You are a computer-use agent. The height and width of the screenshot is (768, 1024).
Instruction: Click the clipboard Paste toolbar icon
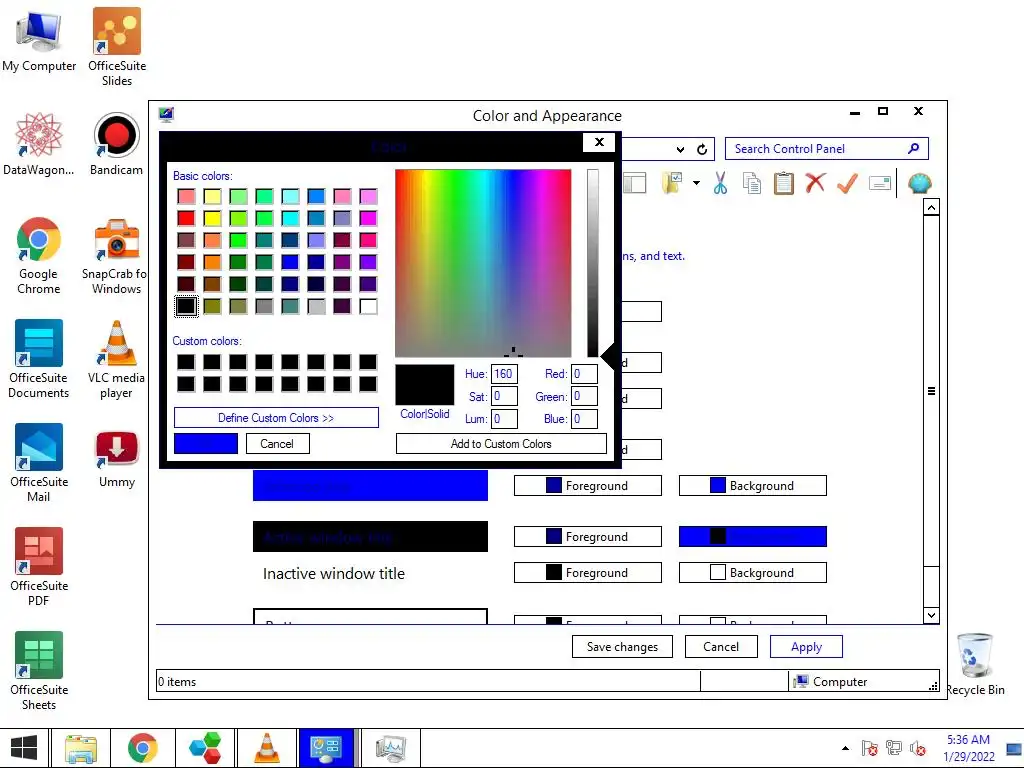(x=783, y=184)
